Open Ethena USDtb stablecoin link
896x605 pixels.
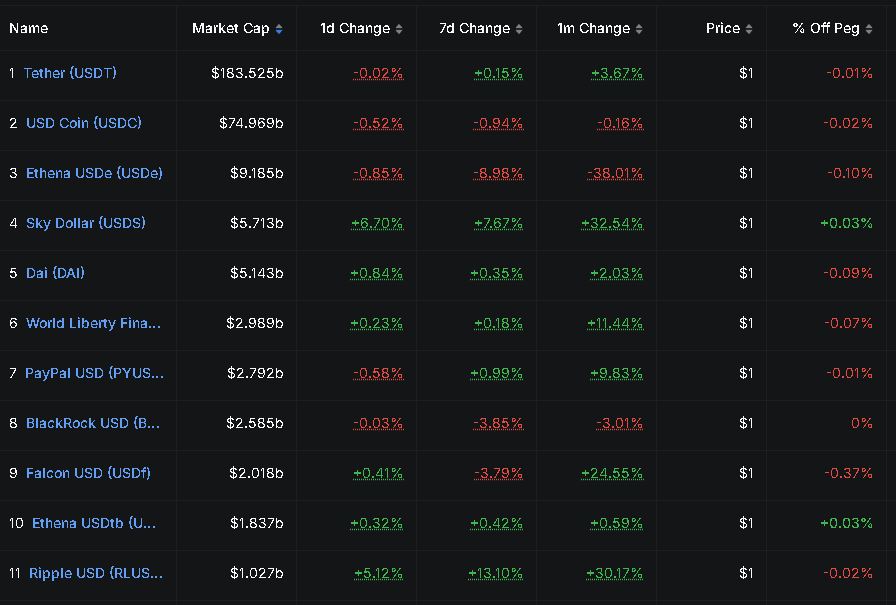point(94,523)
